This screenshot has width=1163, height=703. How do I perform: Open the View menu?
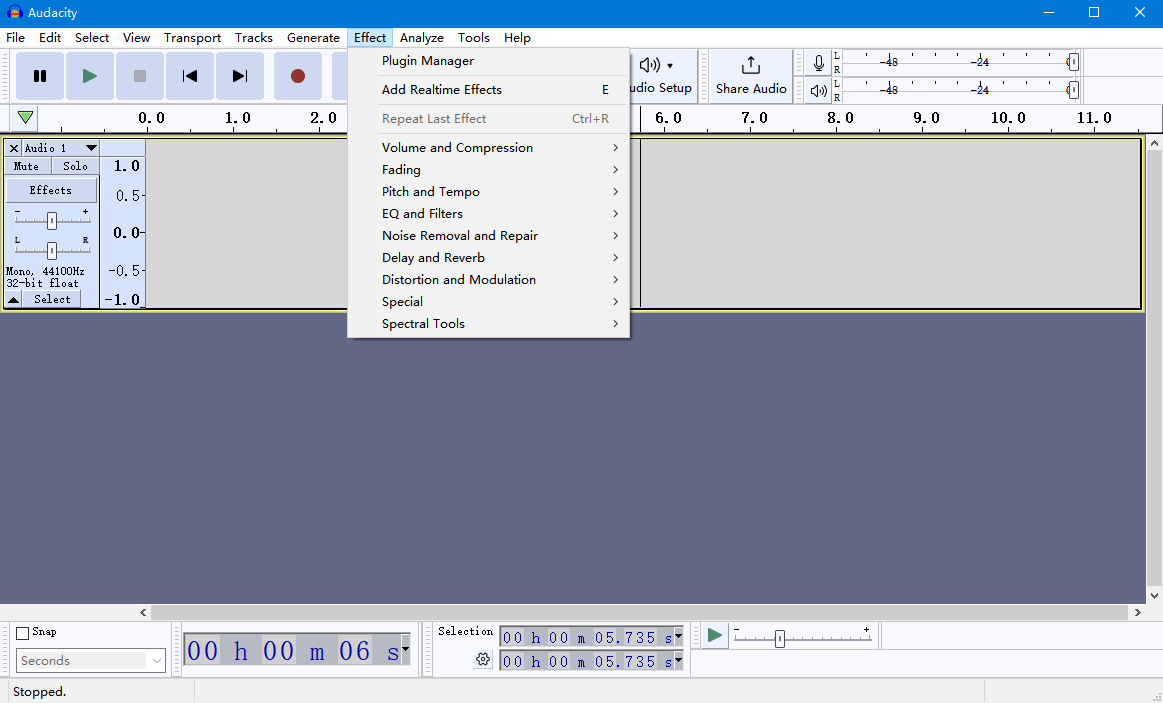pyautogui.click(x=136, y=38)
